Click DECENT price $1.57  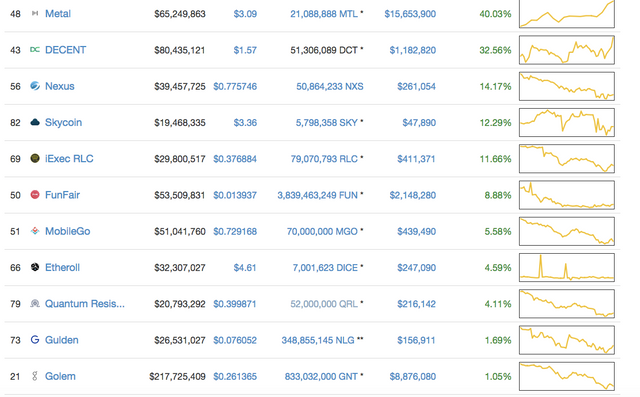tap(245, 50)
